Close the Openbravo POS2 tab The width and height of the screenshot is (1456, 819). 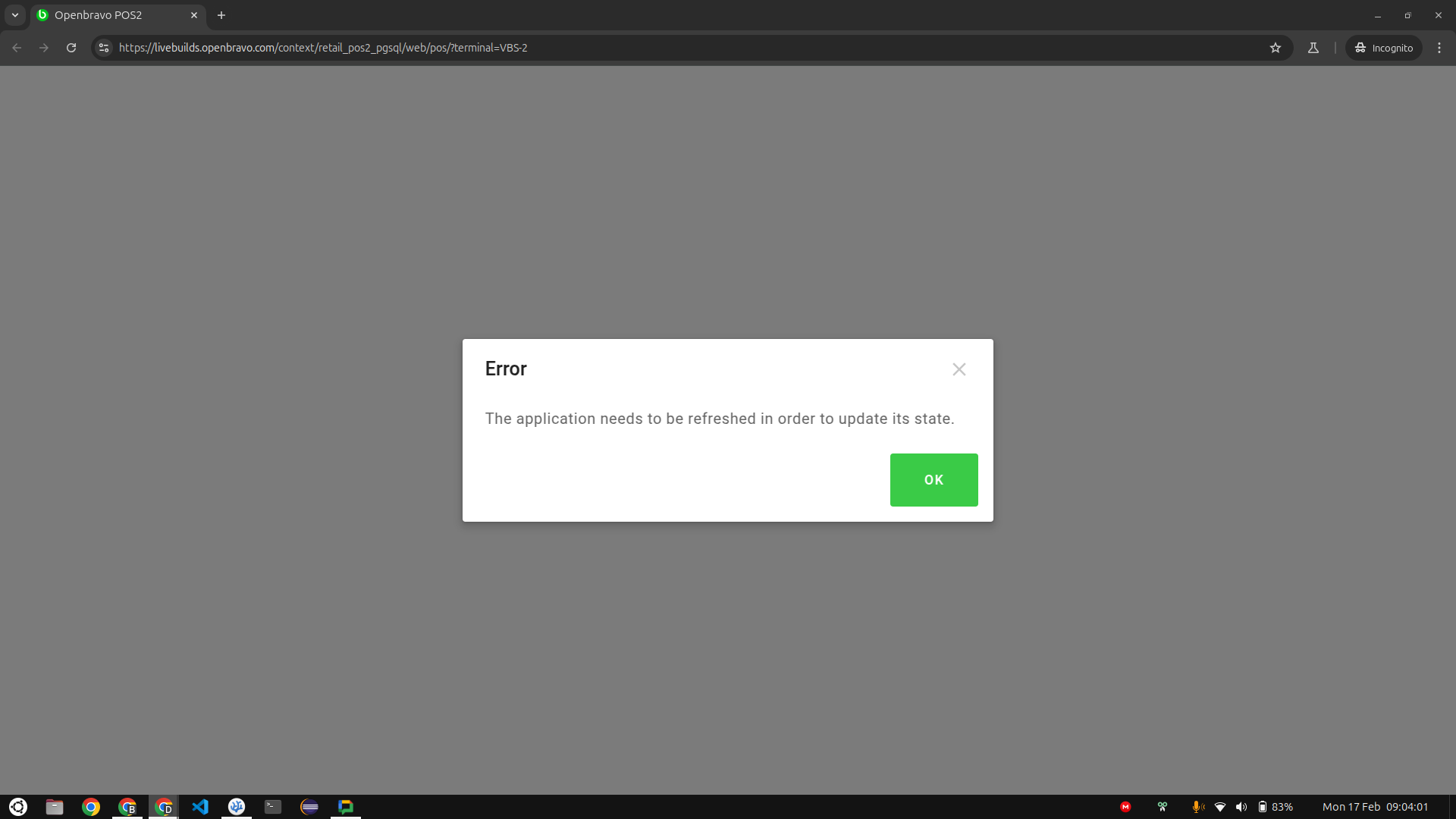click(x=194, y=15)
